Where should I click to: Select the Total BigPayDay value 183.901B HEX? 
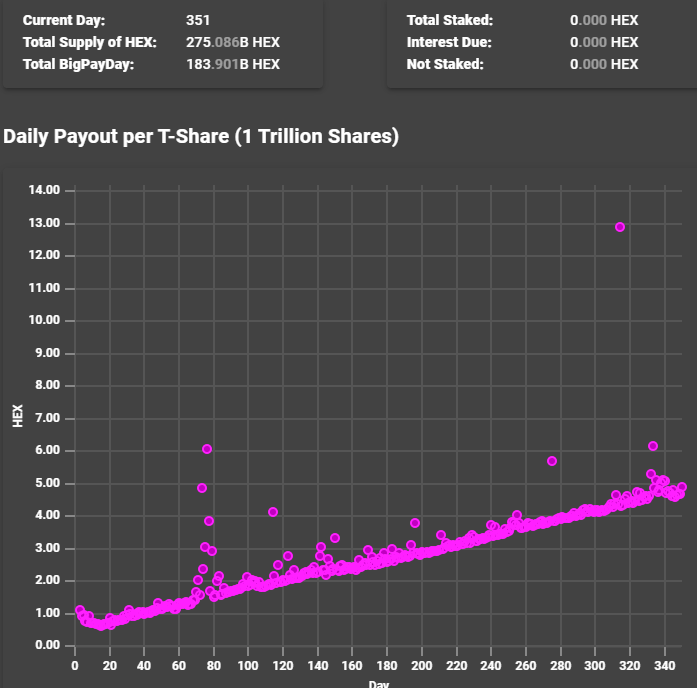233,64
